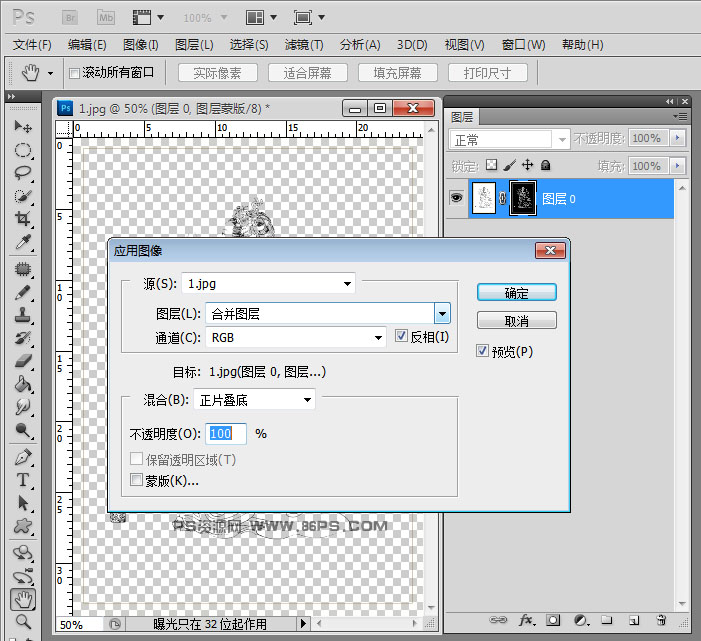Hide layer 图层 0 with eye icon

456,198
